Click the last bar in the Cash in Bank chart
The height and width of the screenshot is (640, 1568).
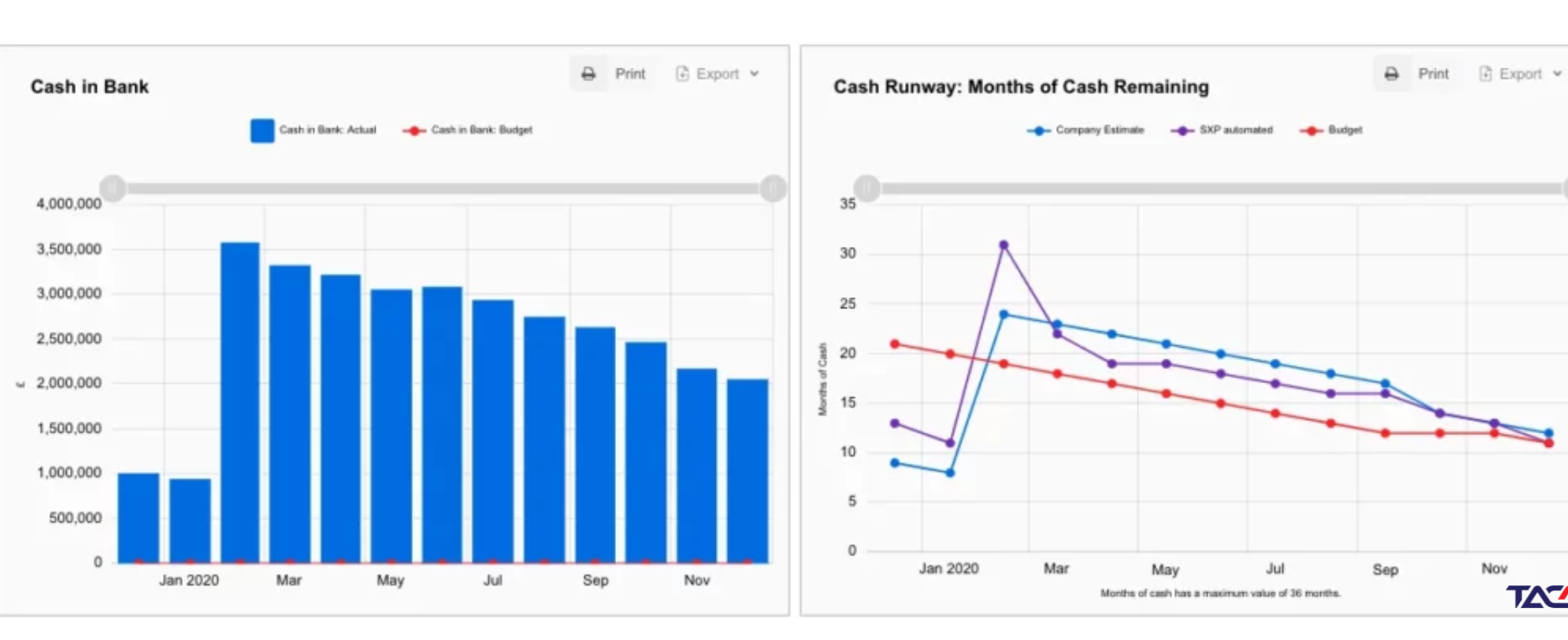[x=748, y=471]
